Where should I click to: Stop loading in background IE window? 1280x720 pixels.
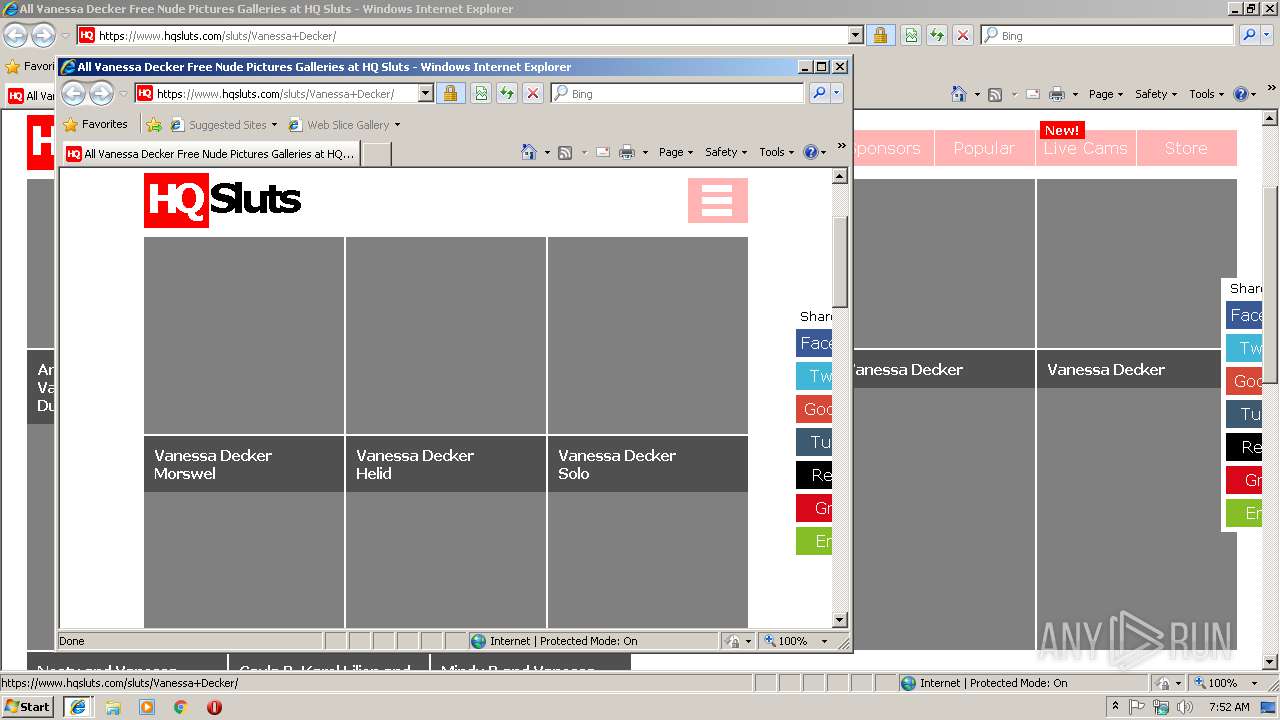tap(963, 35)
